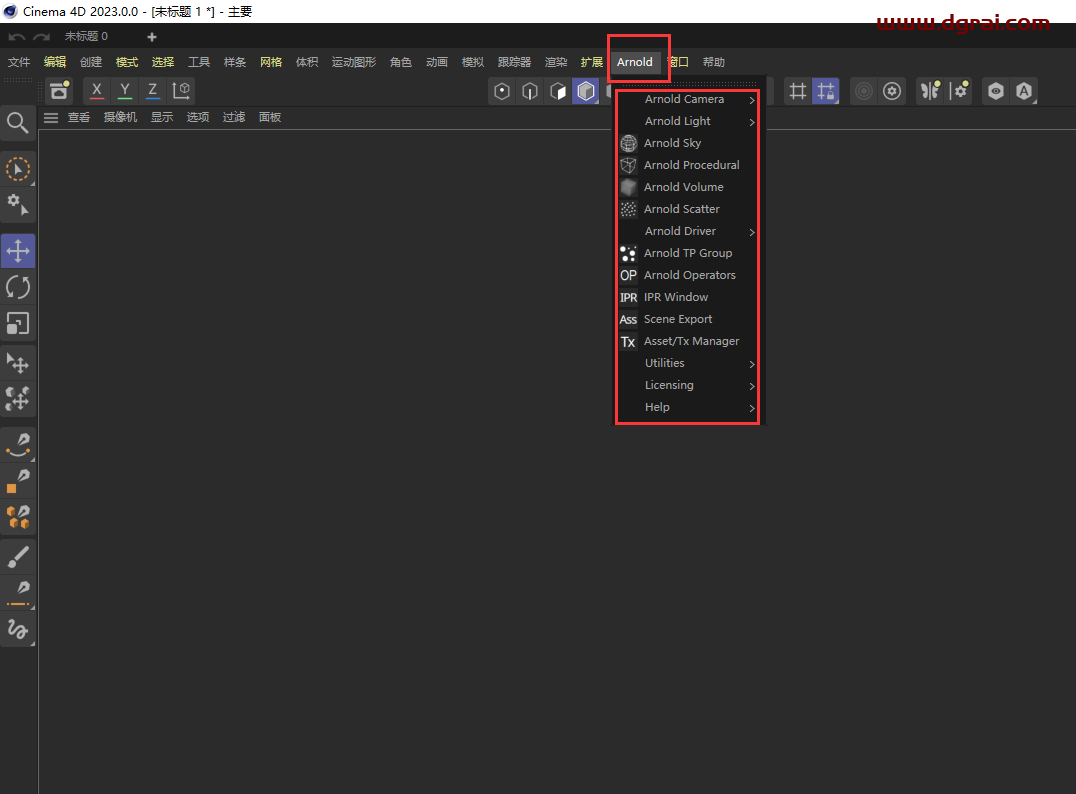Expand Arnold Camera submenu
Viewport: 1076px width, 794px height.
pos(688,100)
